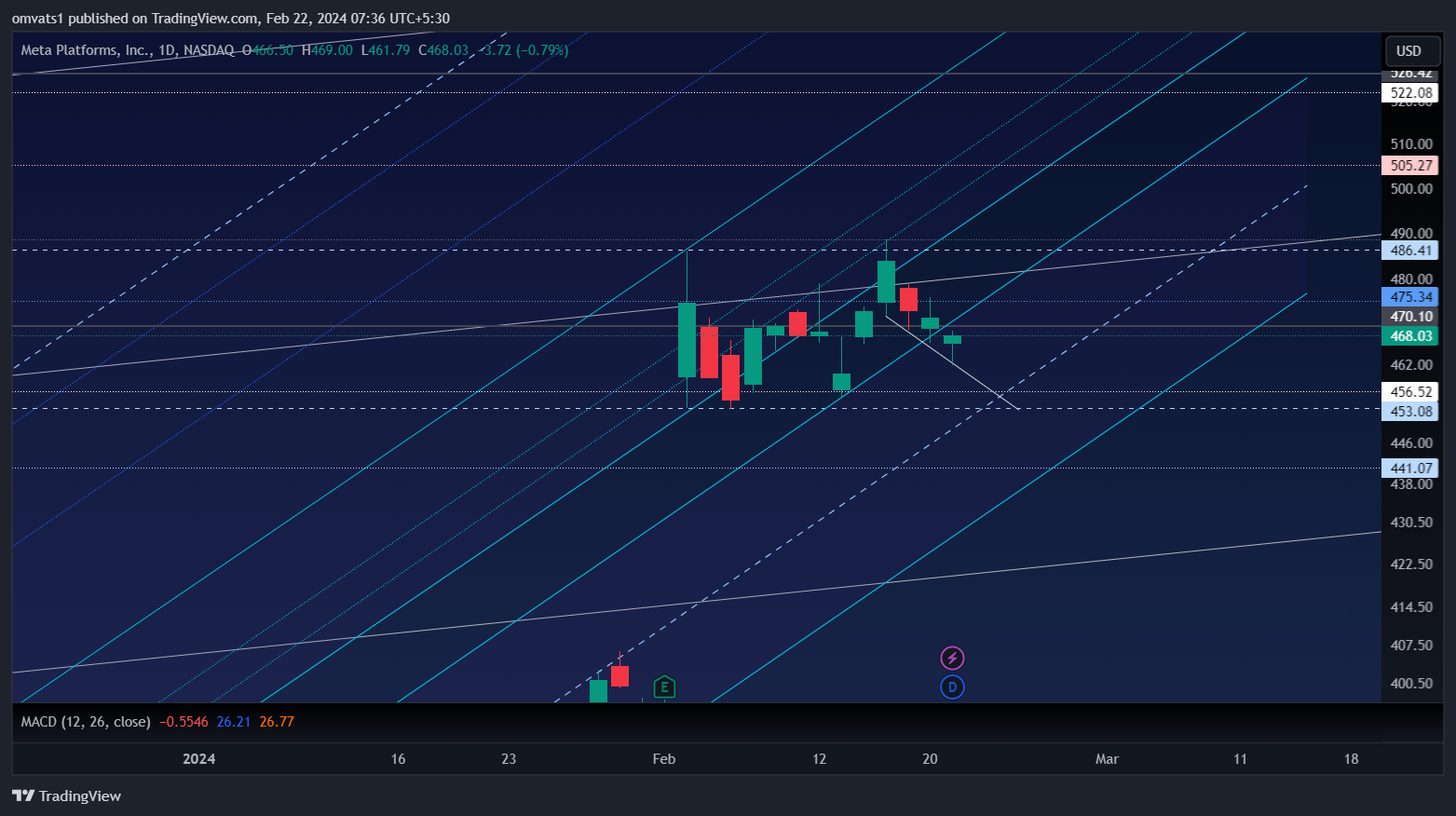Viewport: 1456px width, 816px height.
Task: Click the 470.10 price label
Action: coord(1409,317)
